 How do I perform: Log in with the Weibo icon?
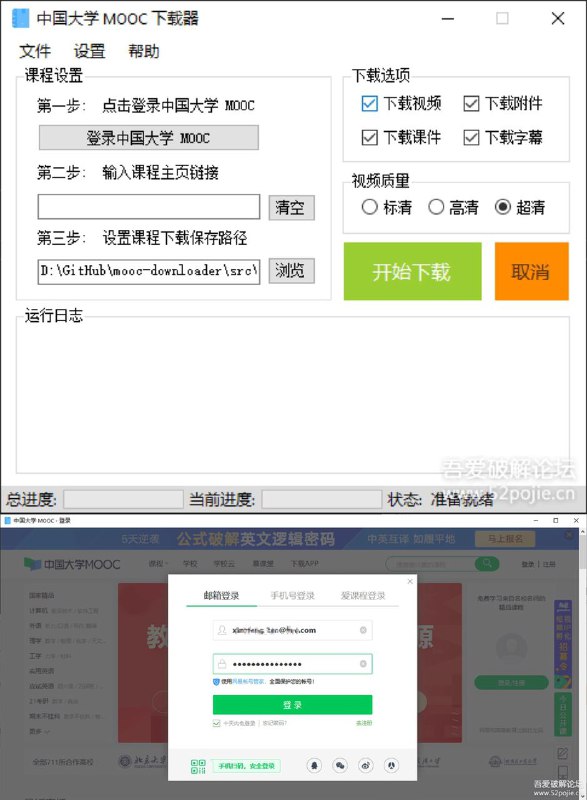(366, 765)
